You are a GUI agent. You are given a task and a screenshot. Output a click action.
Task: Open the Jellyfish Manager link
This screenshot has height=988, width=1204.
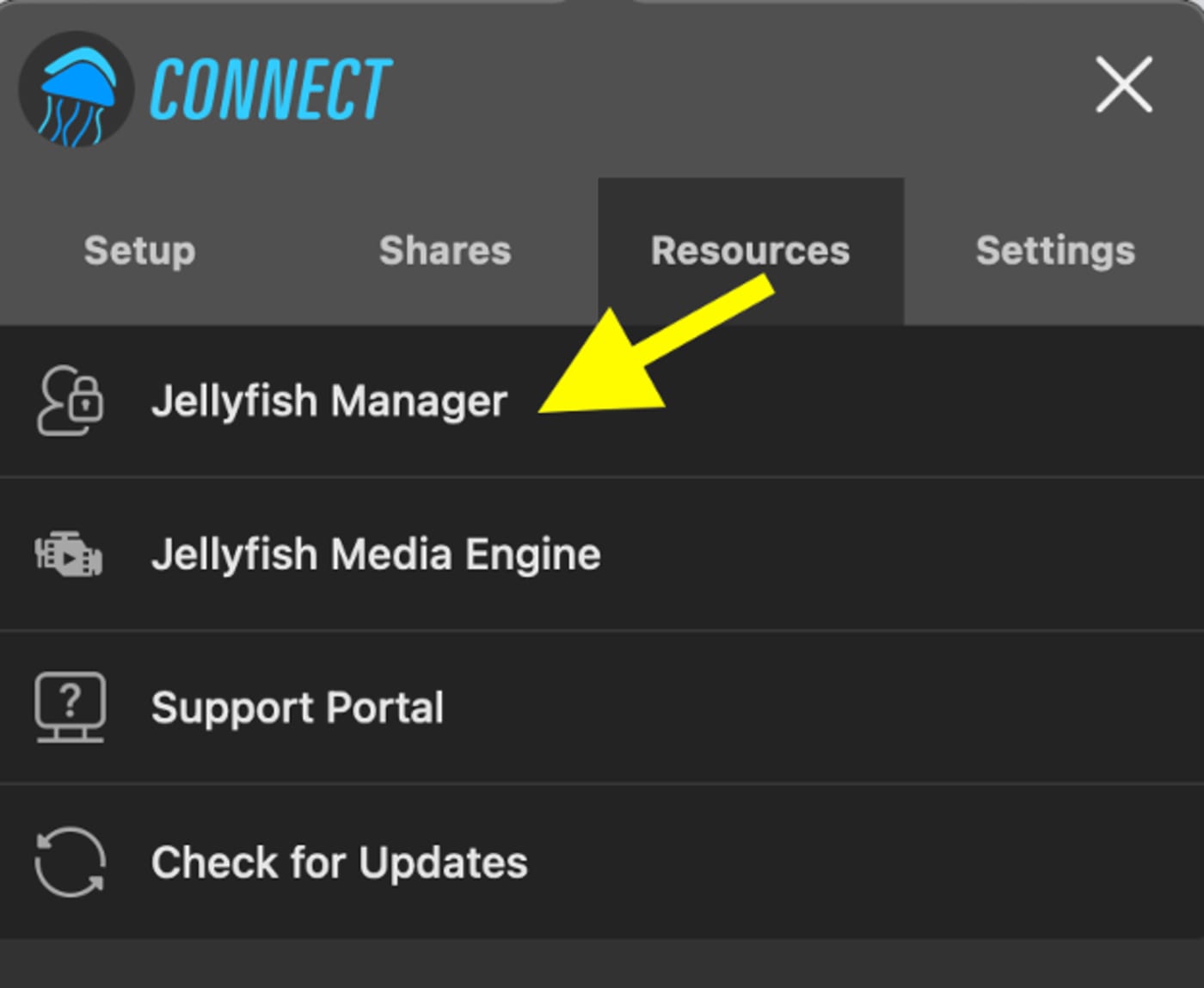pyautogui.click(x=329, y=402)
